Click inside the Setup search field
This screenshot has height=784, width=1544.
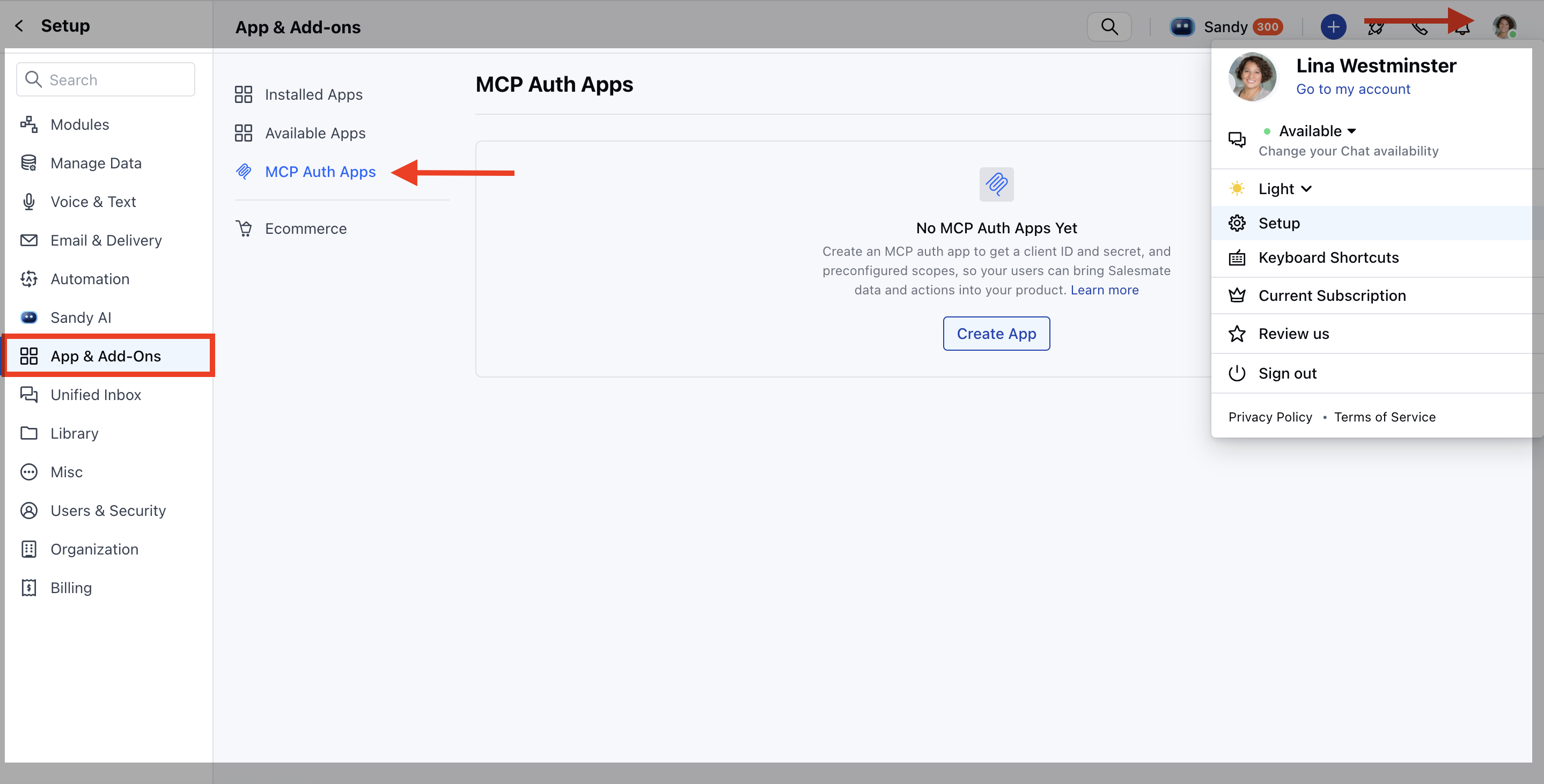pos(106,80)
